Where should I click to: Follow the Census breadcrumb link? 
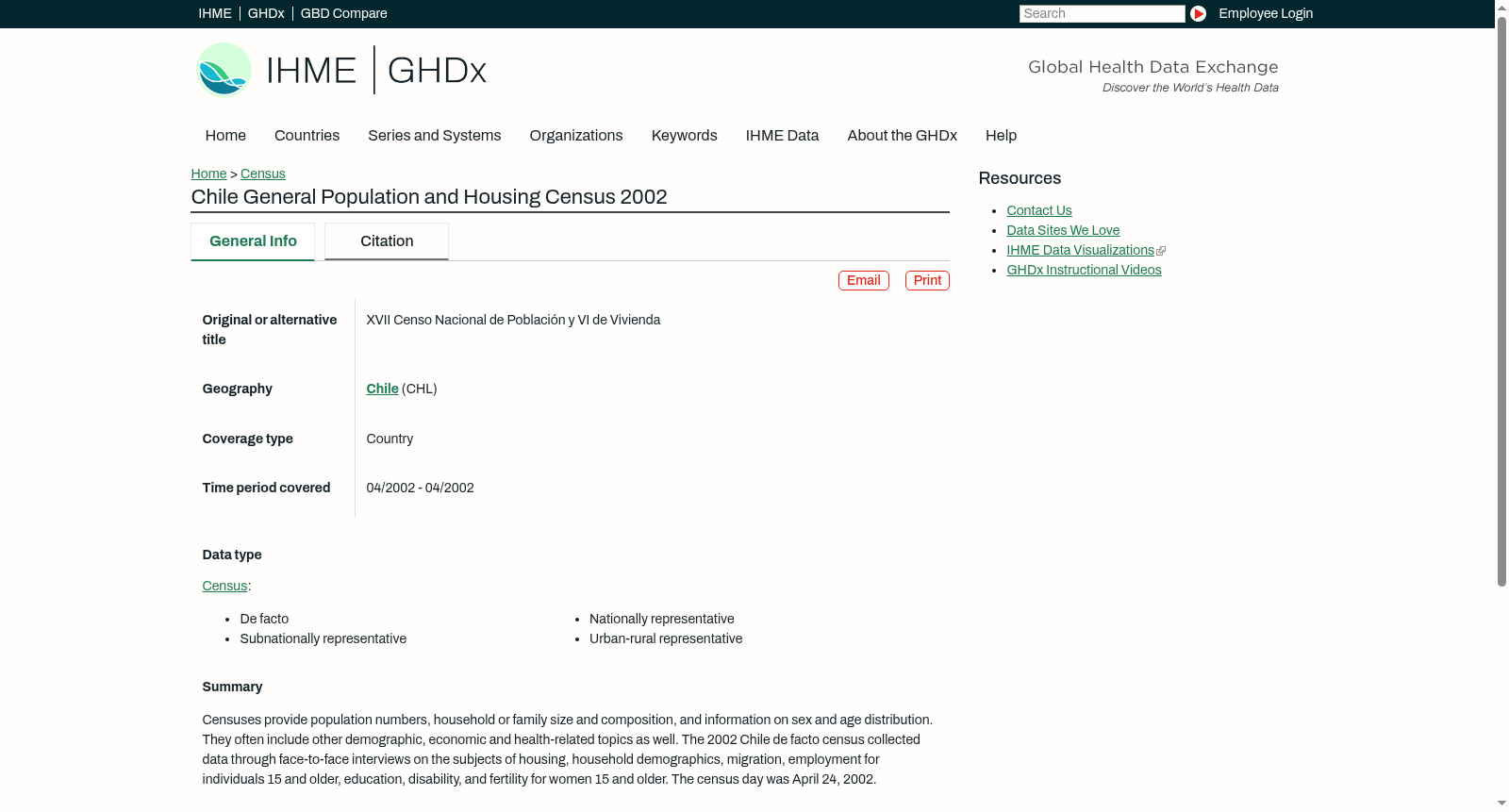262,174
